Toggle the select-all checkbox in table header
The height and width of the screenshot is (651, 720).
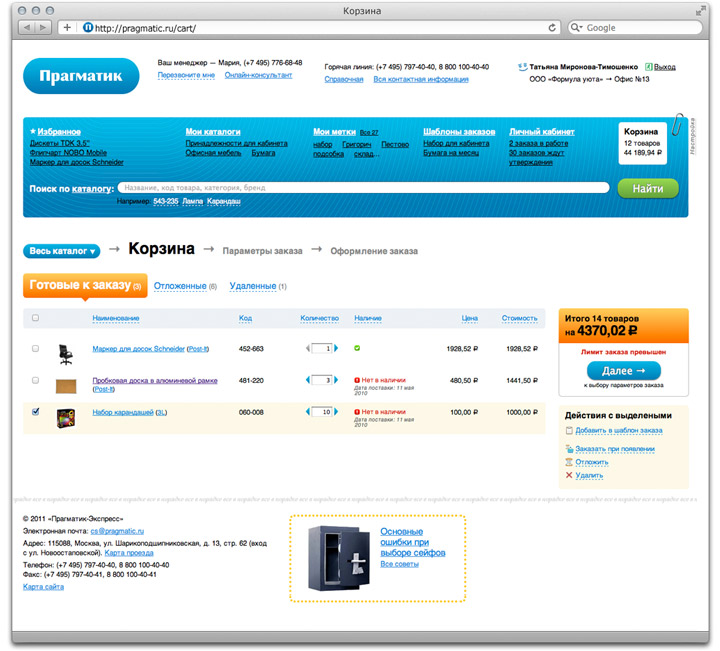coord(36,318)
